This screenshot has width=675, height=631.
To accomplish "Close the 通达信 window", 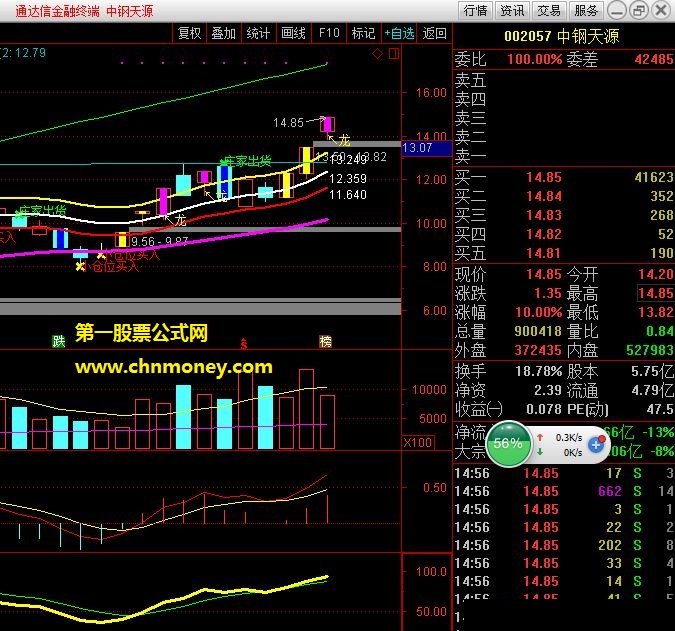I will click(661, 10).
